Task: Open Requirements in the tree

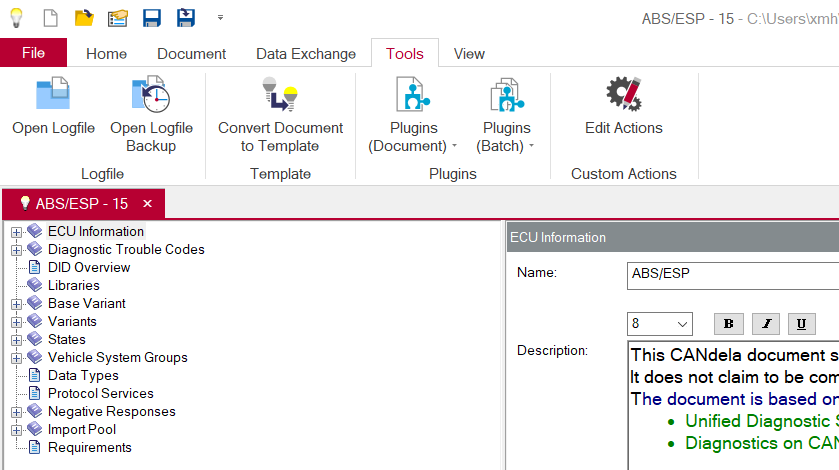Action: (x=90, y=448)
